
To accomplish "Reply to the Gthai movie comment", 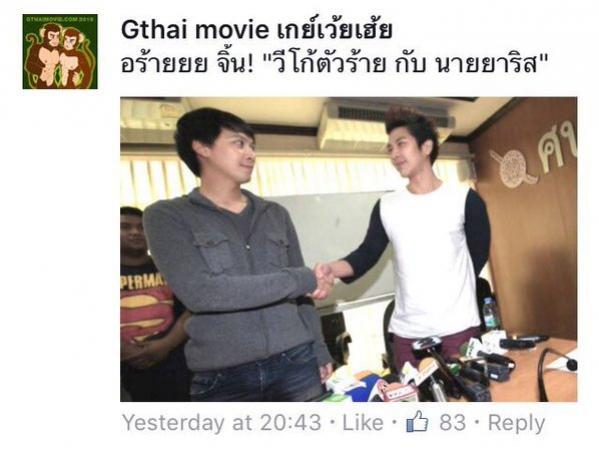I will 516,424.
